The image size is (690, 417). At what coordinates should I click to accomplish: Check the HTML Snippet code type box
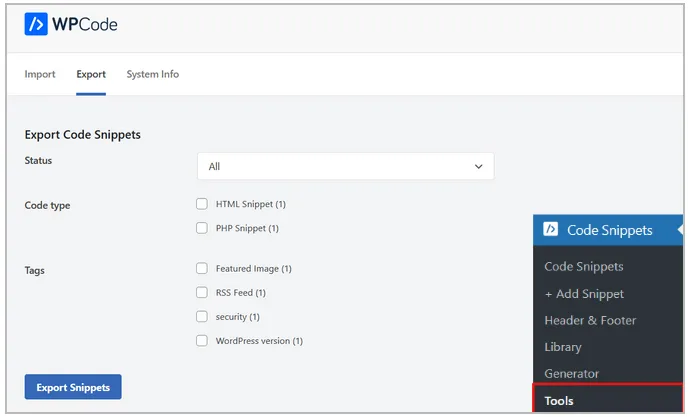click(202, 204)
